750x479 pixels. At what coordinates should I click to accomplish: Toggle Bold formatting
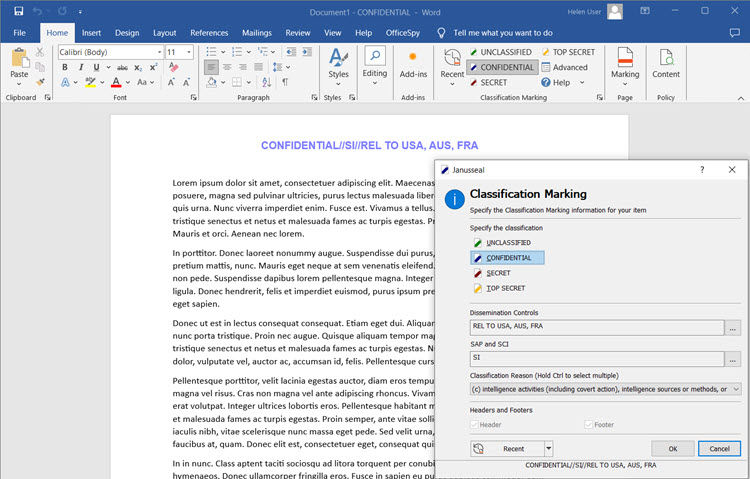click(x=65, y=67)
